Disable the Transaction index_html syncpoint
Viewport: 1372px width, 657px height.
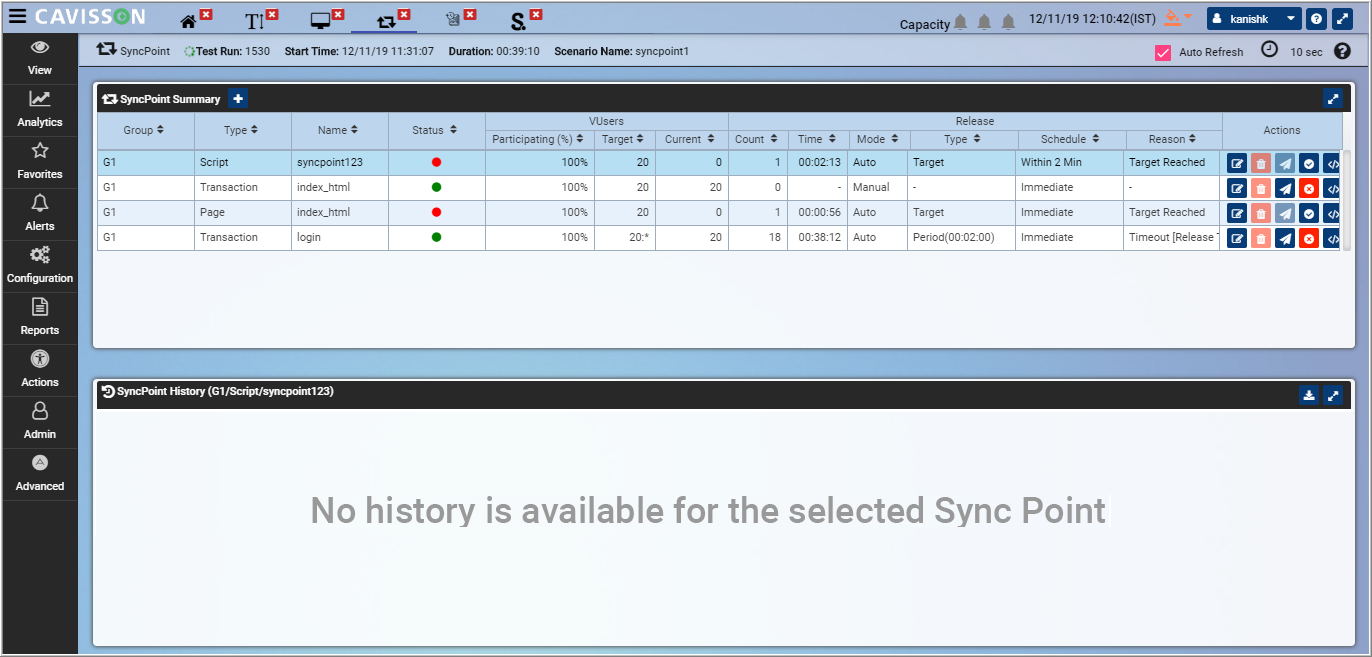point(1309,188)
